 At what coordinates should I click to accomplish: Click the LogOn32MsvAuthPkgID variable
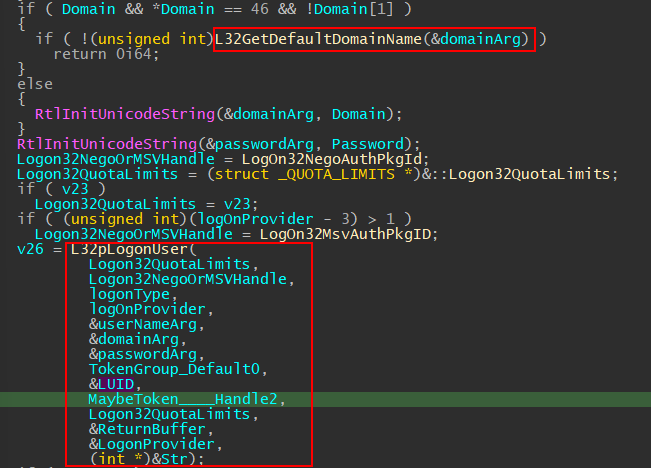[345, 234]
